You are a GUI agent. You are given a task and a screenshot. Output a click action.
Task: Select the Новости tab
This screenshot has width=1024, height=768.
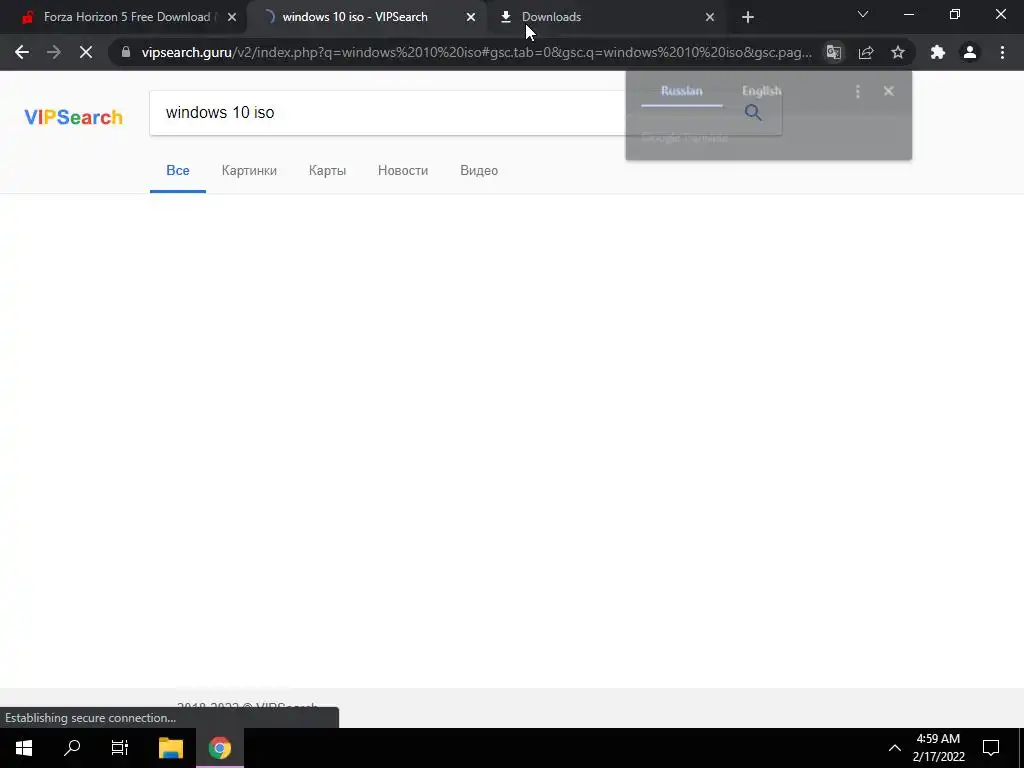pyautogui.click(x=403, y=170)
